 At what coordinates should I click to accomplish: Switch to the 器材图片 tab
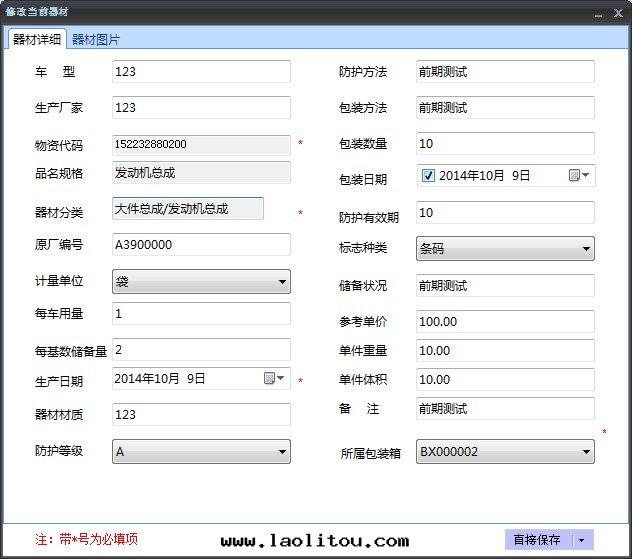tap(96, 39)
